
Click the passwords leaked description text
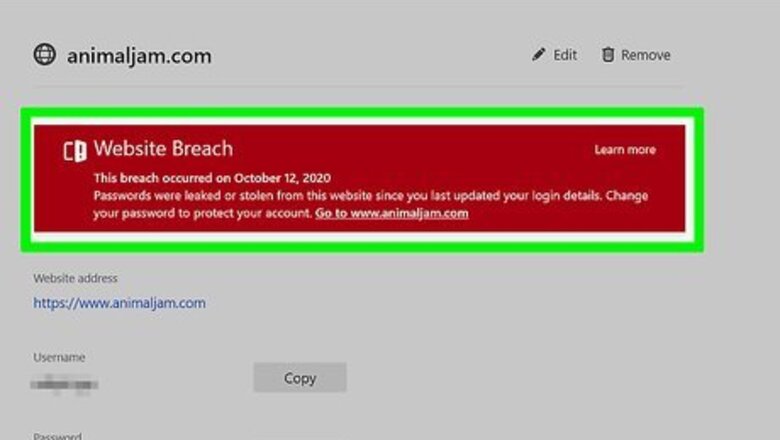(x=370, y=196)
